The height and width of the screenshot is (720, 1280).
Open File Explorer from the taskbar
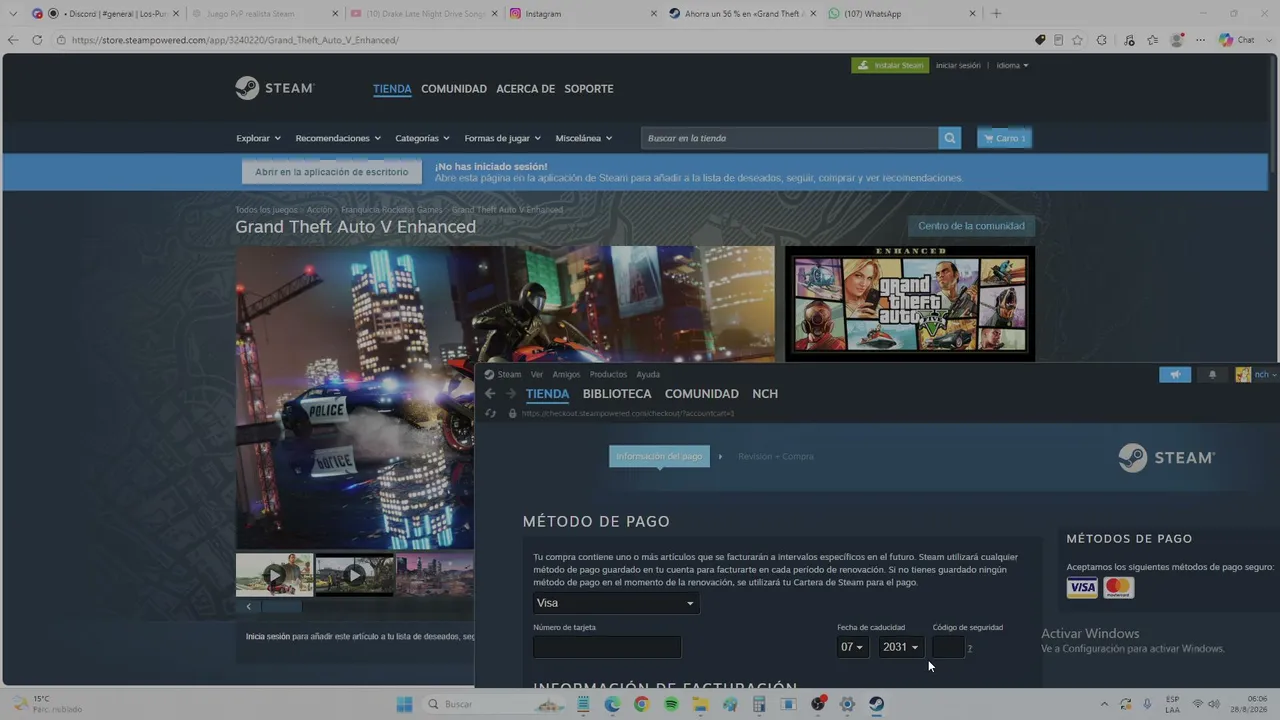point(700,704)
